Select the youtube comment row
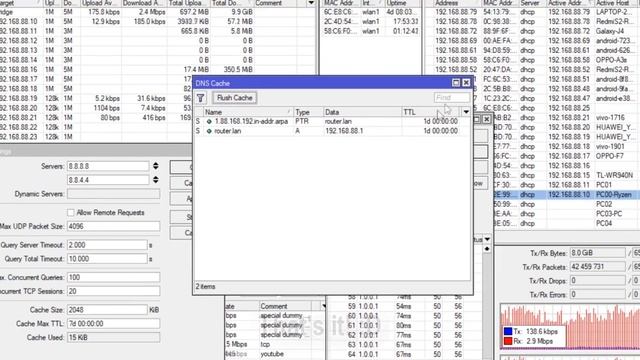Image resolution: width=640 pixels, height=360 pixels. (x=275, y=354)
